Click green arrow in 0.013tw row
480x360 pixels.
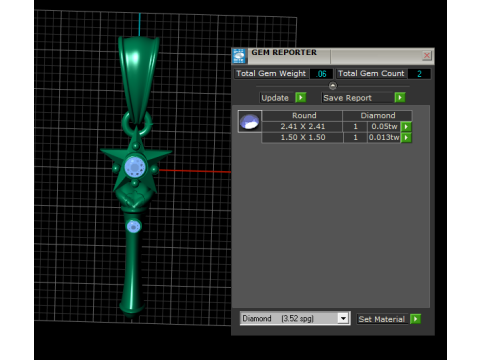pos(406,138)
